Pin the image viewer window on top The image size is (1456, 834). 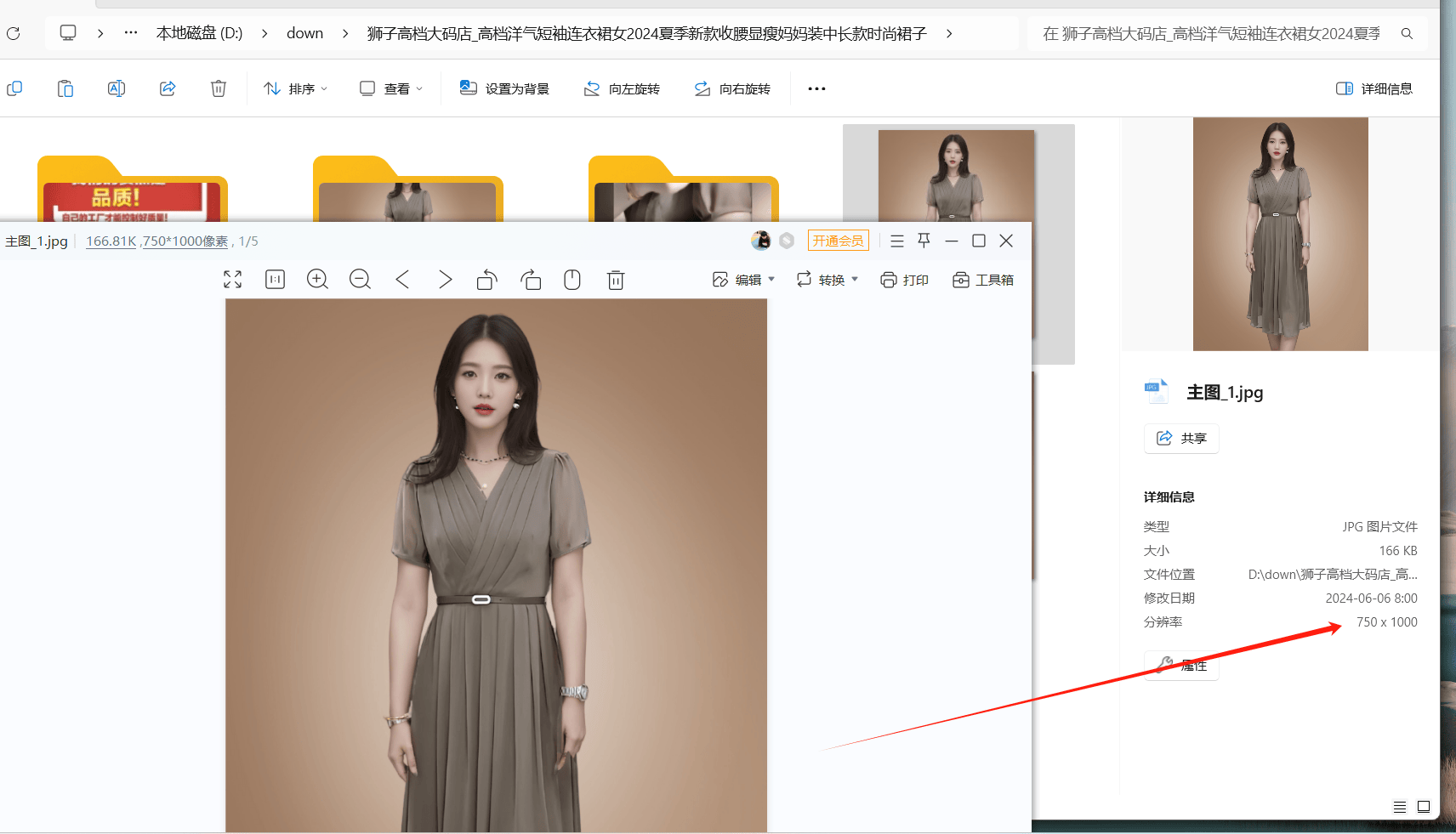(x=924, y=241)
